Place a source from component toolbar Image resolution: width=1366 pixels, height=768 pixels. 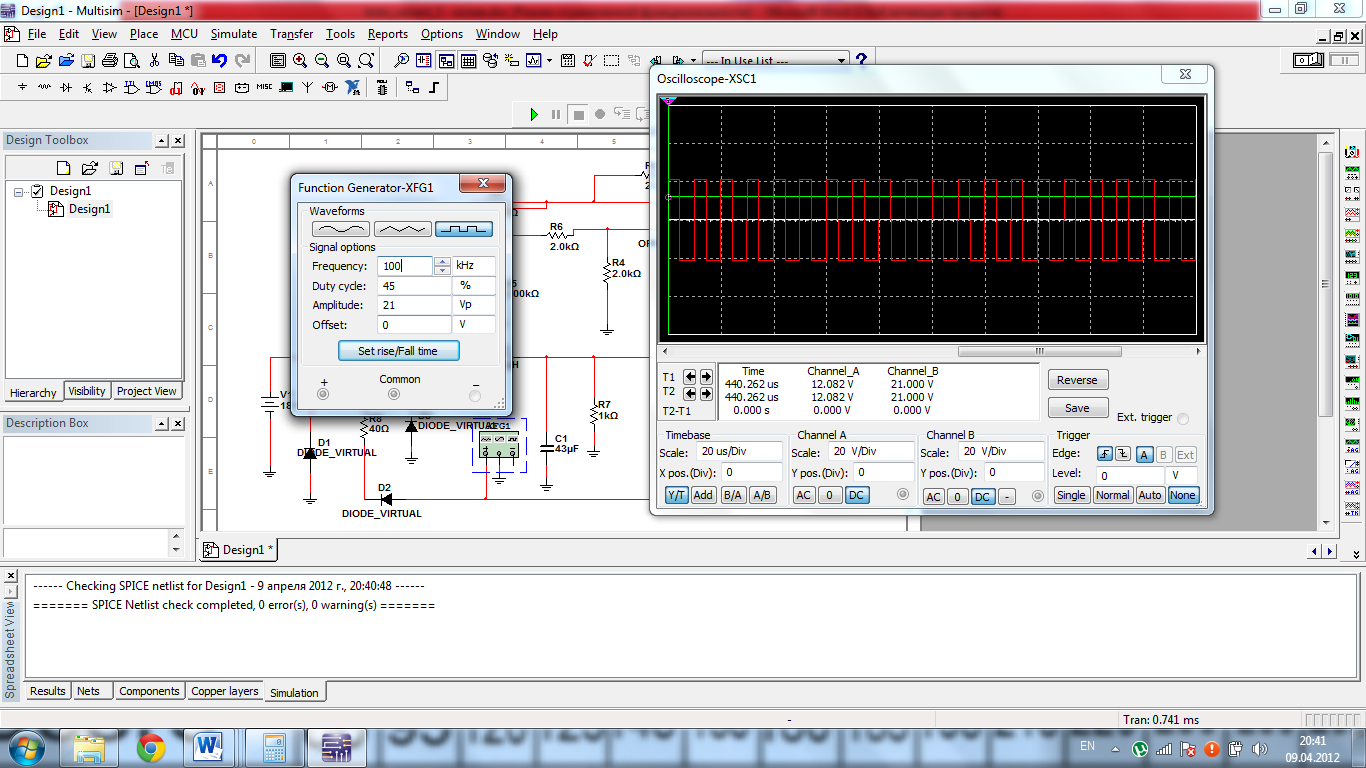tap(22, 87)
